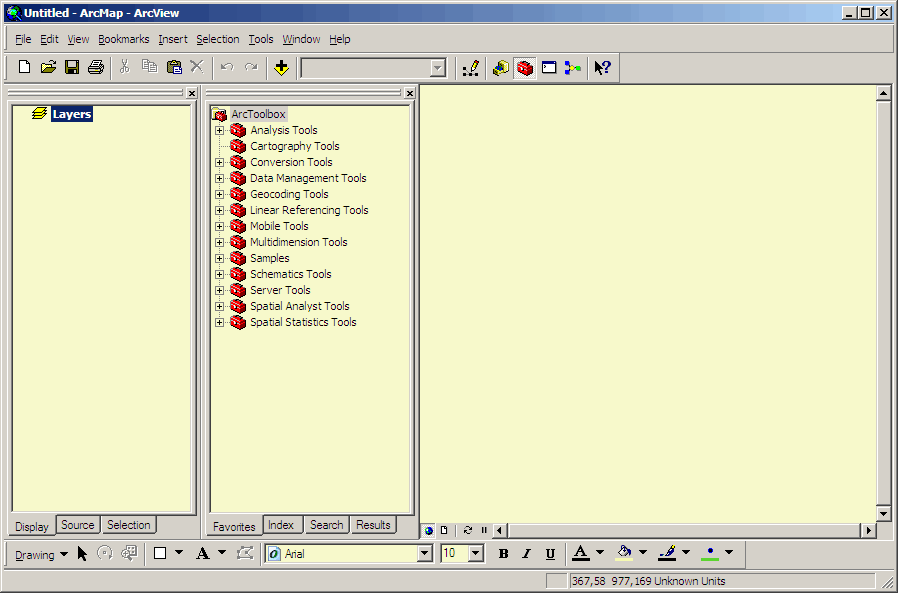Screen dimensions: 898x593
Task: Show the Command Line window
Action: click(x=549, y=68)
